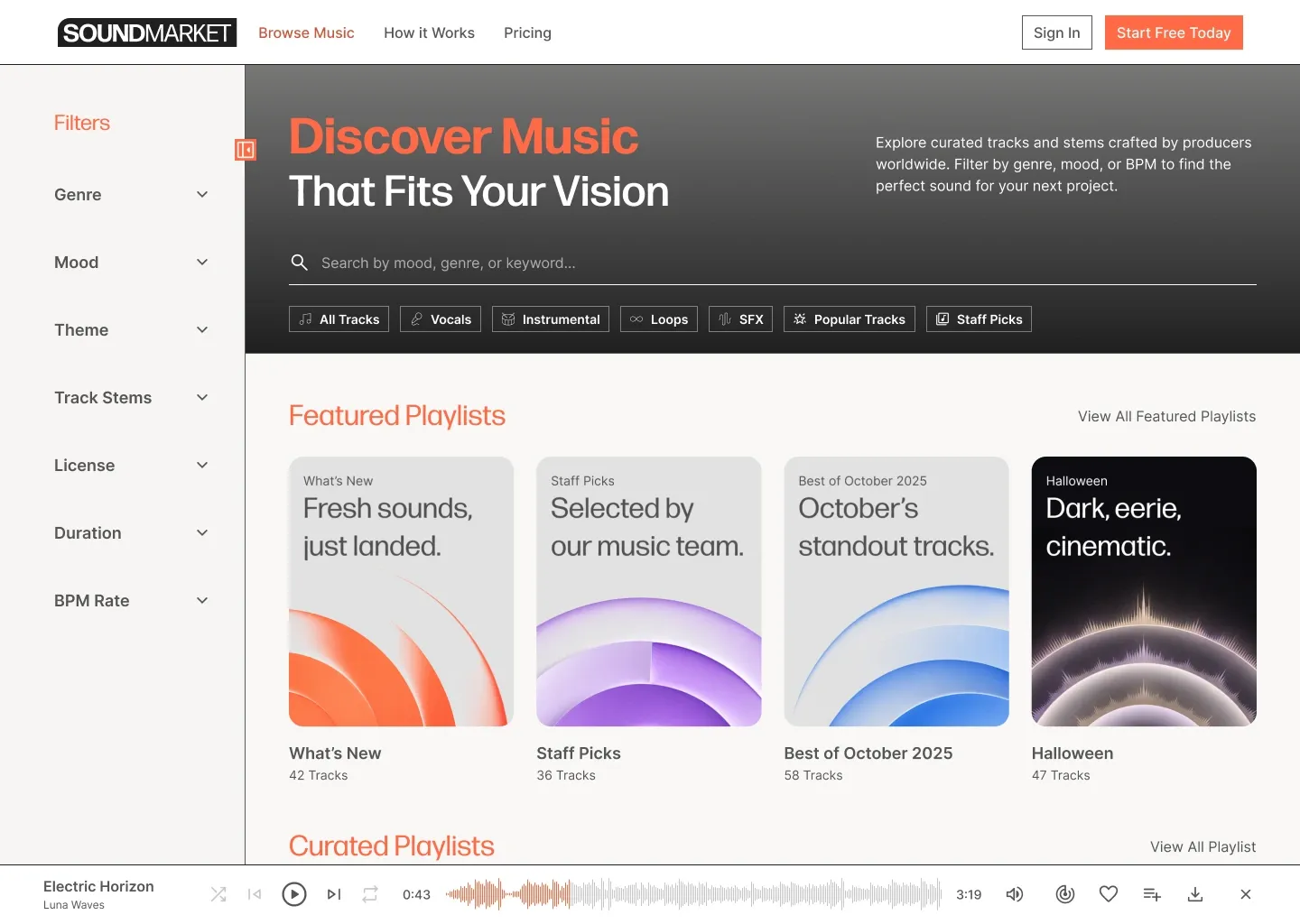Select the Staff Picks filter chip
The width and height of the screenshot is (1300, 924).
979,319
